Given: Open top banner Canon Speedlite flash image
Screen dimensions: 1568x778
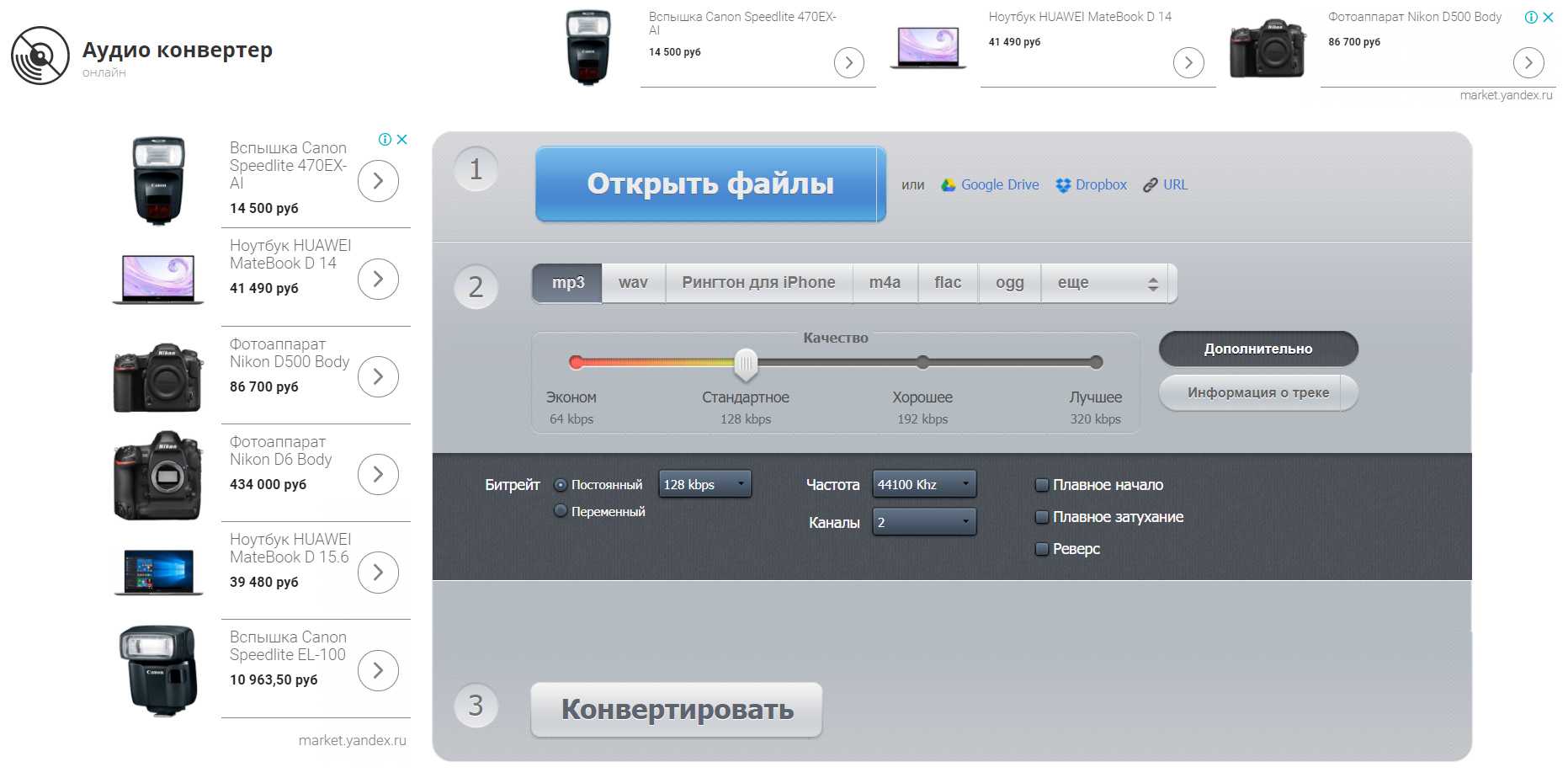Looking at the screenshot, I should click(x=587, y=48).
